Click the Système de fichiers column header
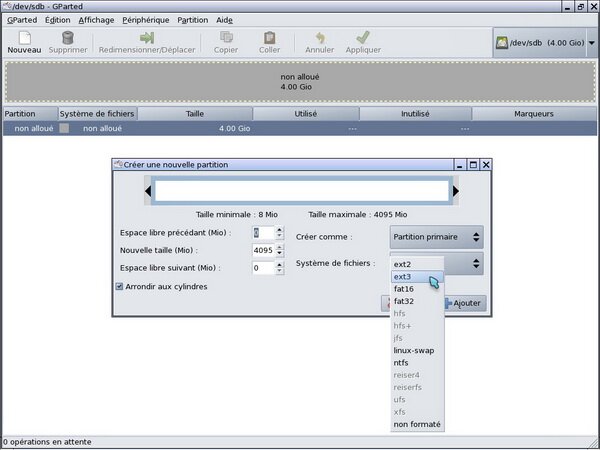This screenshot has width=600, height=450. pyautogui.click(x=98, y=114)
